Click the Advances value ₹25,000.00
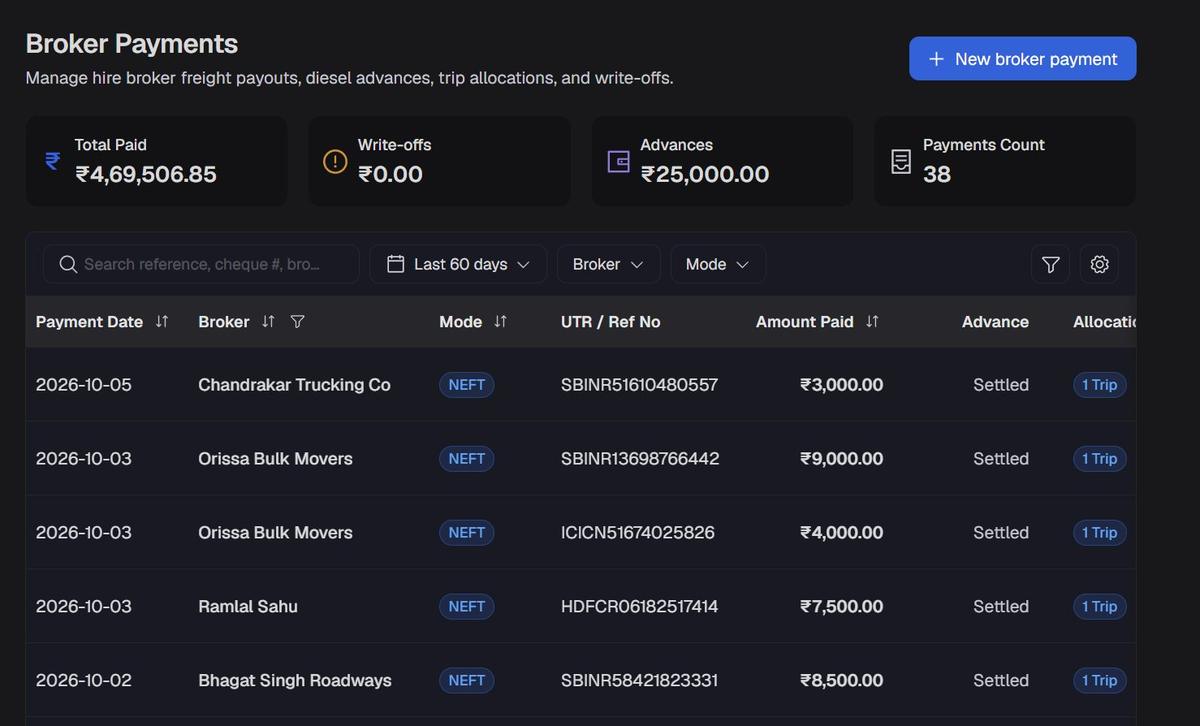The width and height of the screenshot is (1200, 726). click(x=705, y=174)
